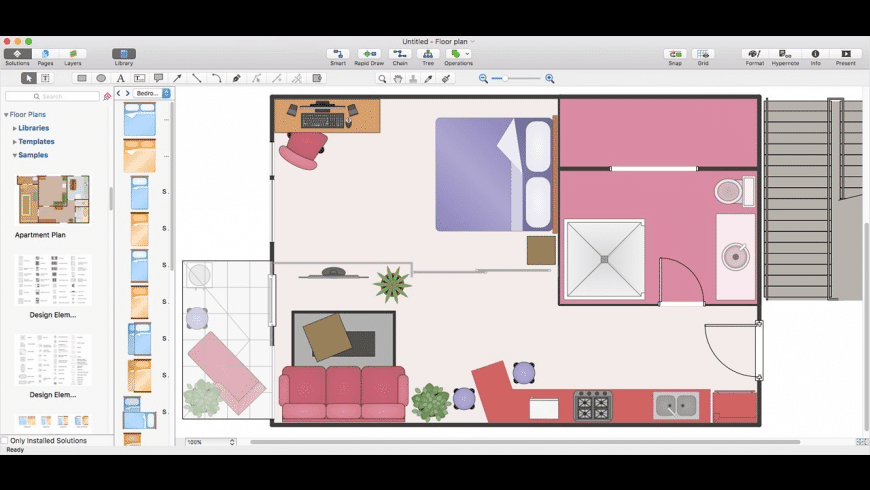Select the Callout speech bubble tool

(x=158, y=78)
